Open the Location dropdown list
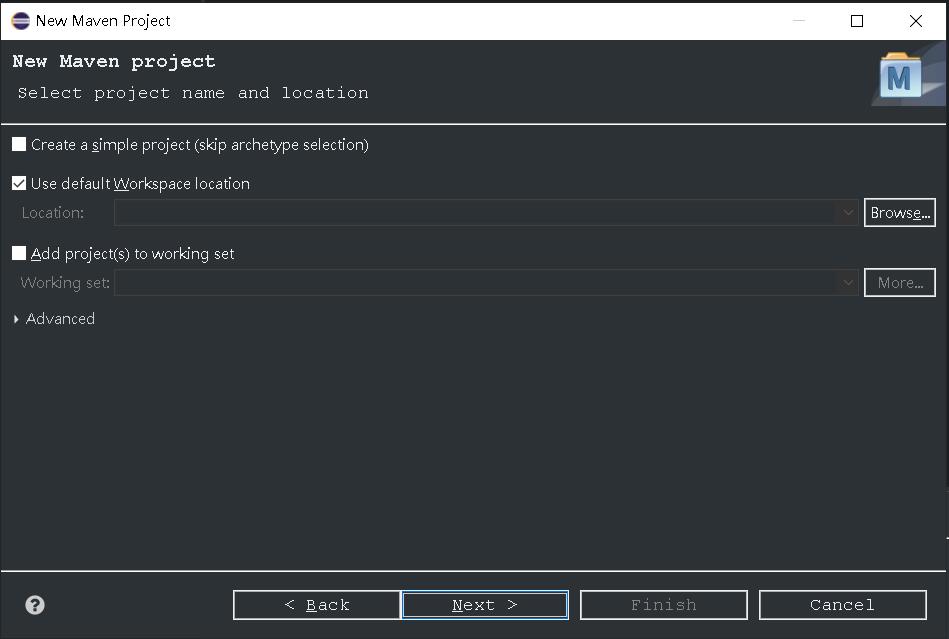The width and height of the screenshot is (949, 639). [848, 212]
